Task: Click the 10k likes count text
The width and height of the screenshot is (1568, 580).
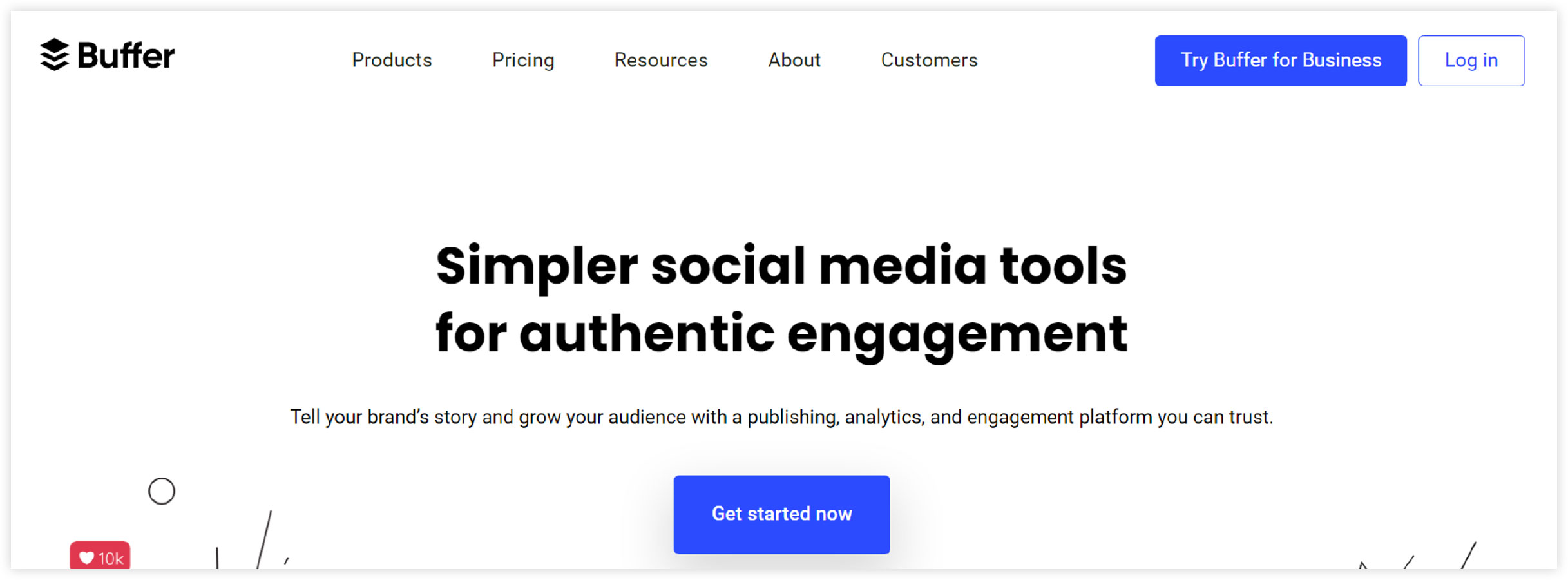Action: pos(111,558)
